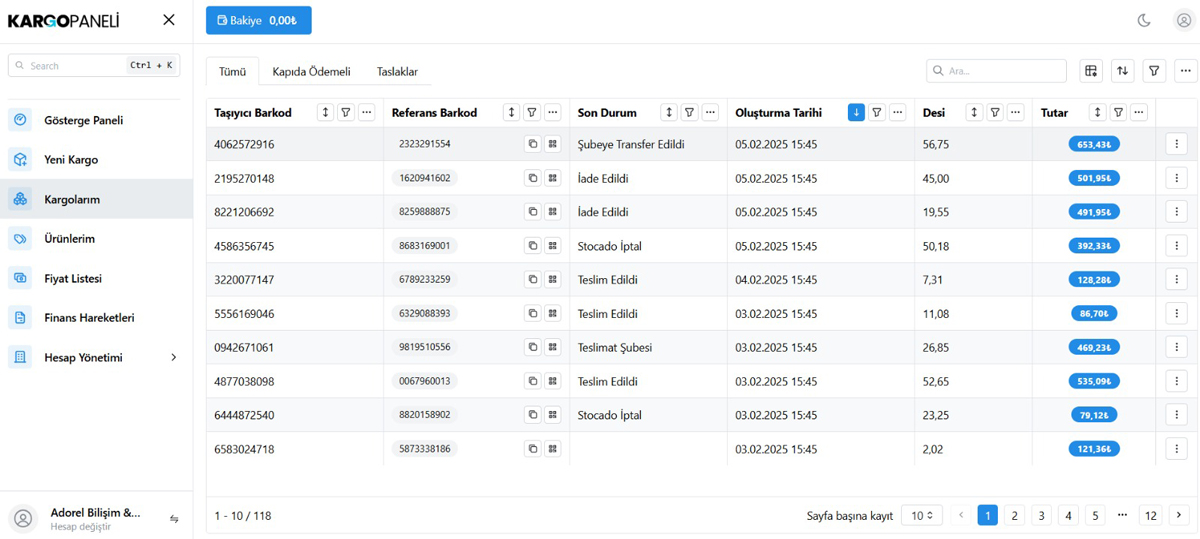Sort by Taşıyıcı Barkod column
Image resolution: width=1200 pixels, height=539 pixels.
(325, 113)
